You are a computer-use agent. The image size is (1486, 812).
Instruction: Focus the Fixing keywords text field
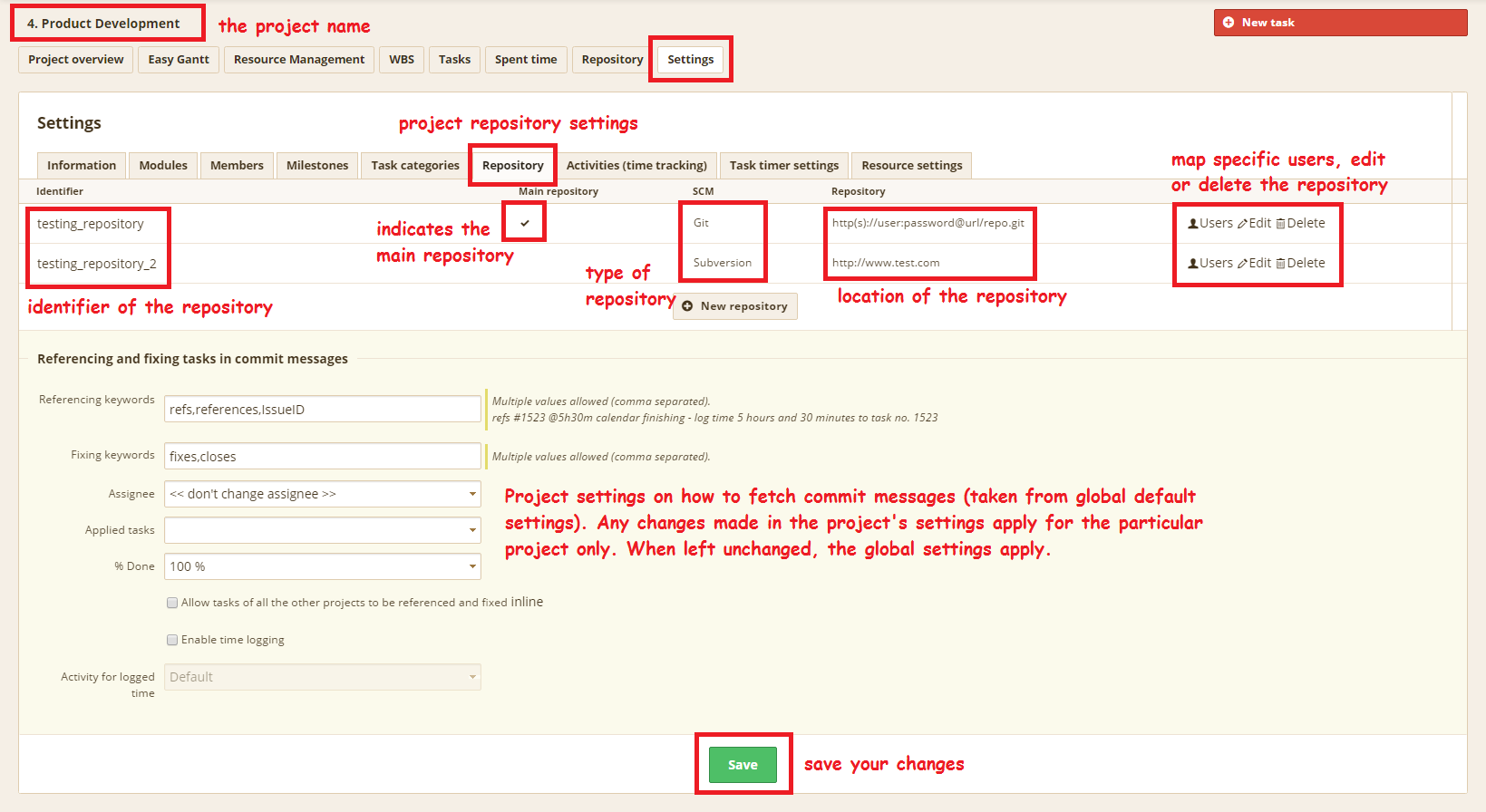(x=322, y=457)
